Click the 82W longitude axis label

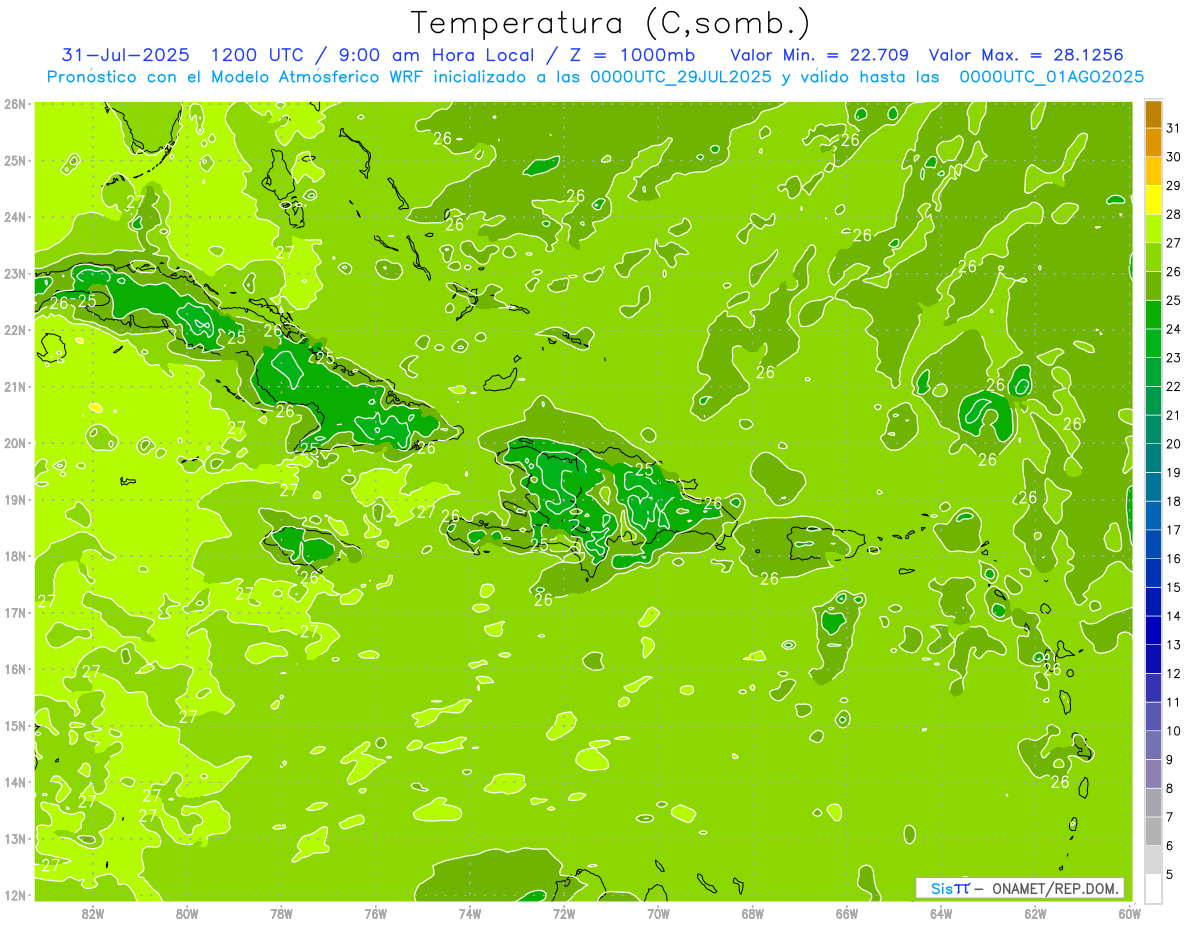coord(93,913)
